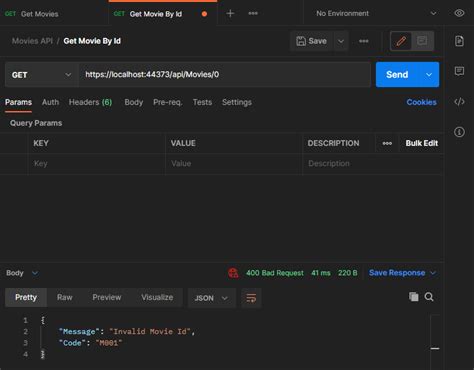474x370 pixels.
Task: Copy response body with copy icon
Action: point(413,297)
